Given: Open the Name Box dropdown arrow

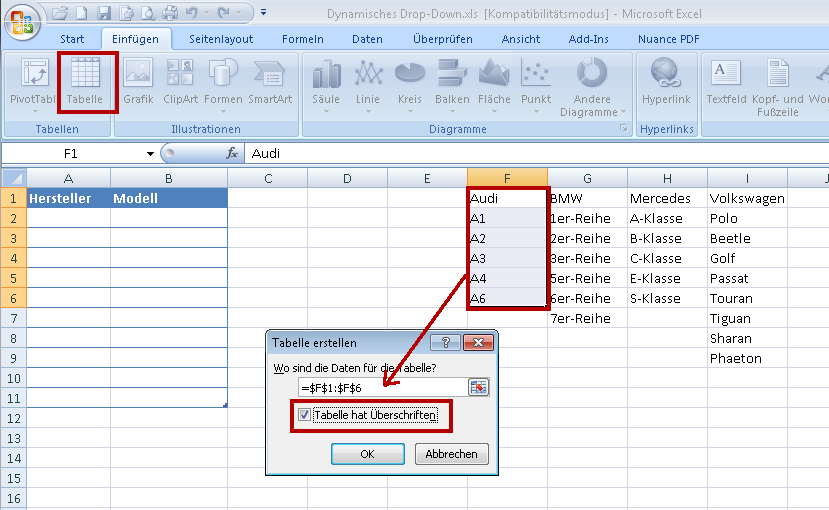Looking at the screenshot, I should (150, 154).
